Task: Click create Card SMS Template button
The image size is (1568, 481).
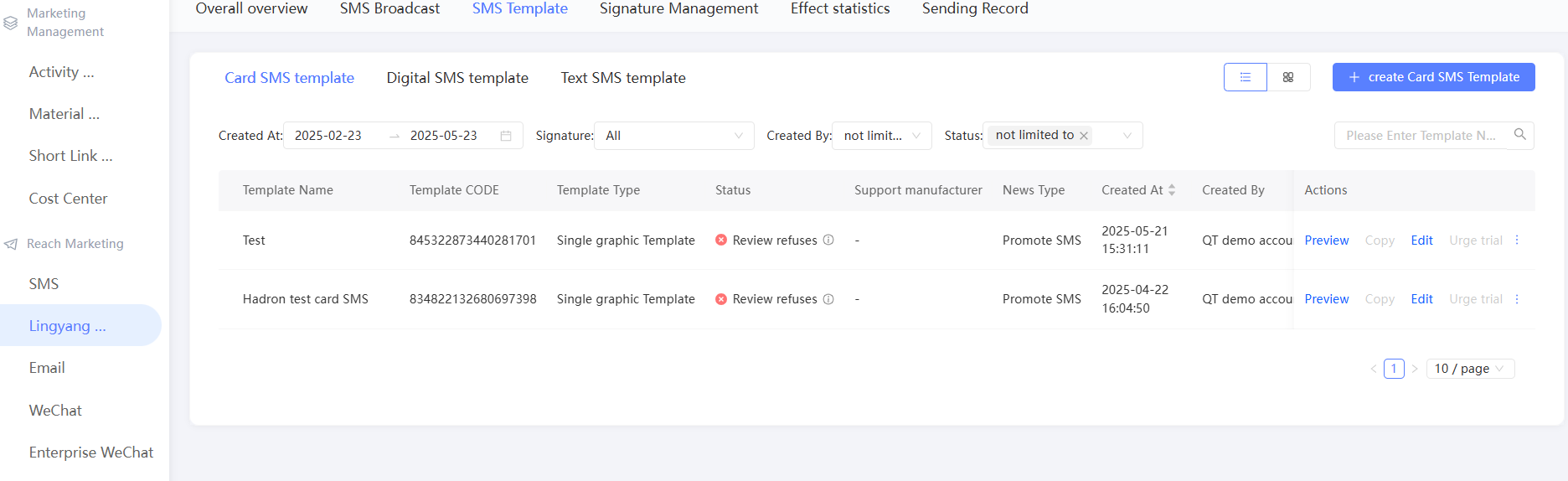Action: tap(1433, 77)
